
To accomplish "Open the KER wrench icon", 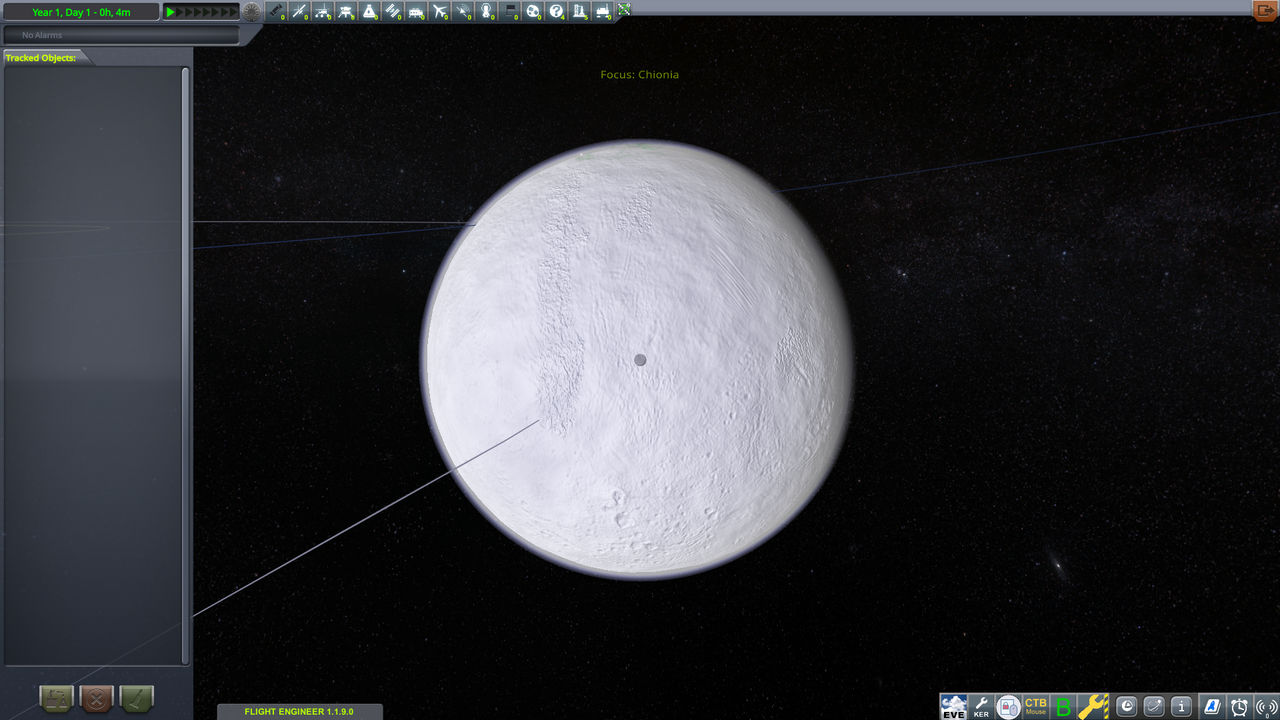I will [981, 707].
